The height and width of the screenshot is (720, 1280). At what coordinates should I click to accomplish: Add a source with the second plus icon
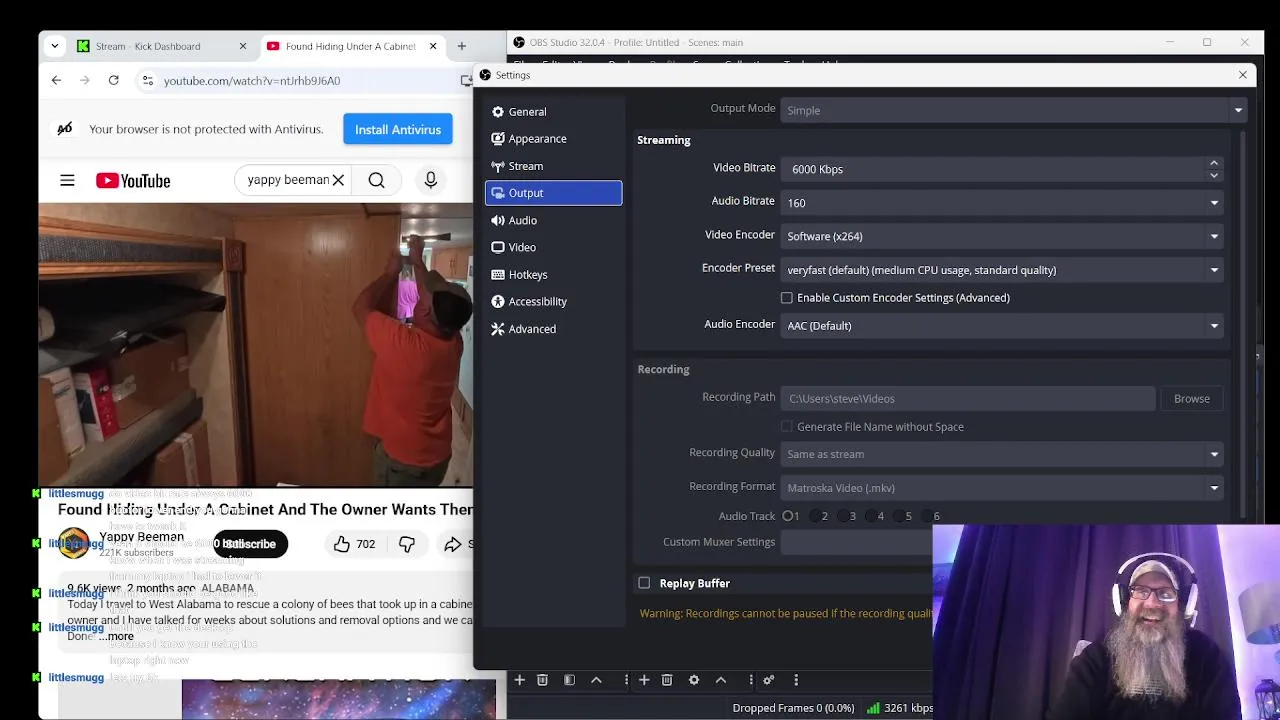(644, 680)
